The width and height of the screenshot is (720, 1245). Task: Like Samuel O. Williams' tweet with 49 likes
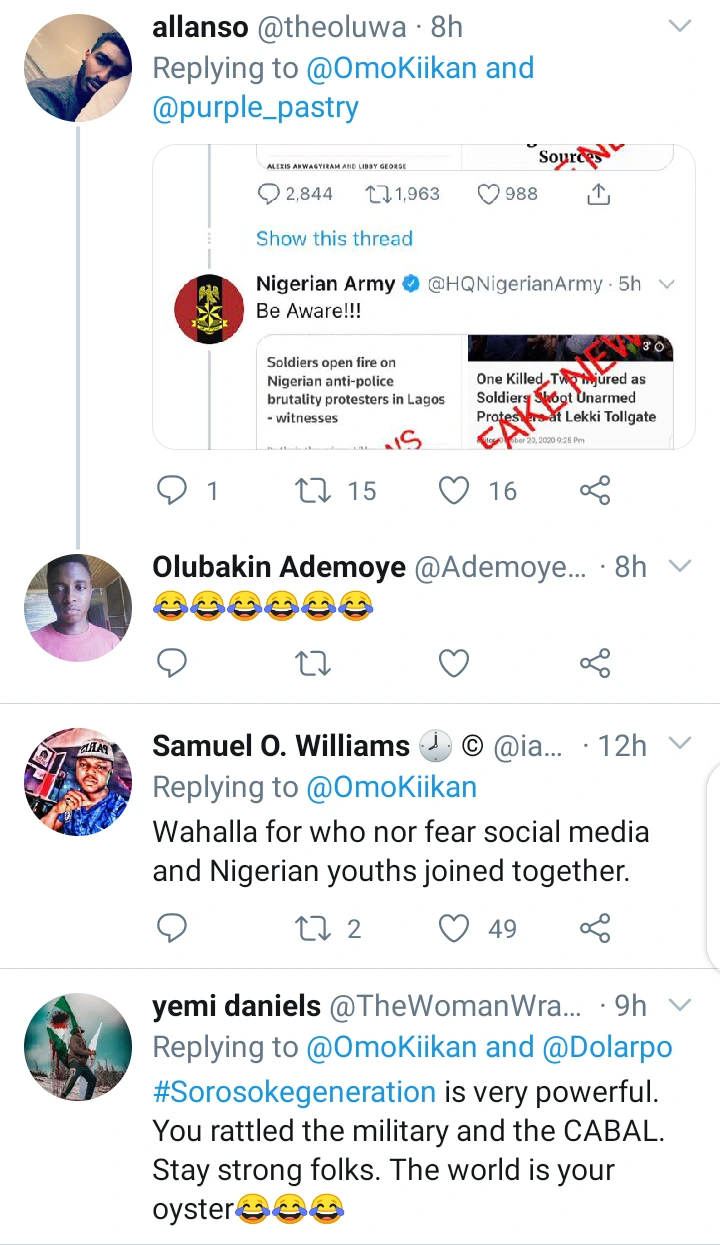pyautogui.click(x=455, y=929)
